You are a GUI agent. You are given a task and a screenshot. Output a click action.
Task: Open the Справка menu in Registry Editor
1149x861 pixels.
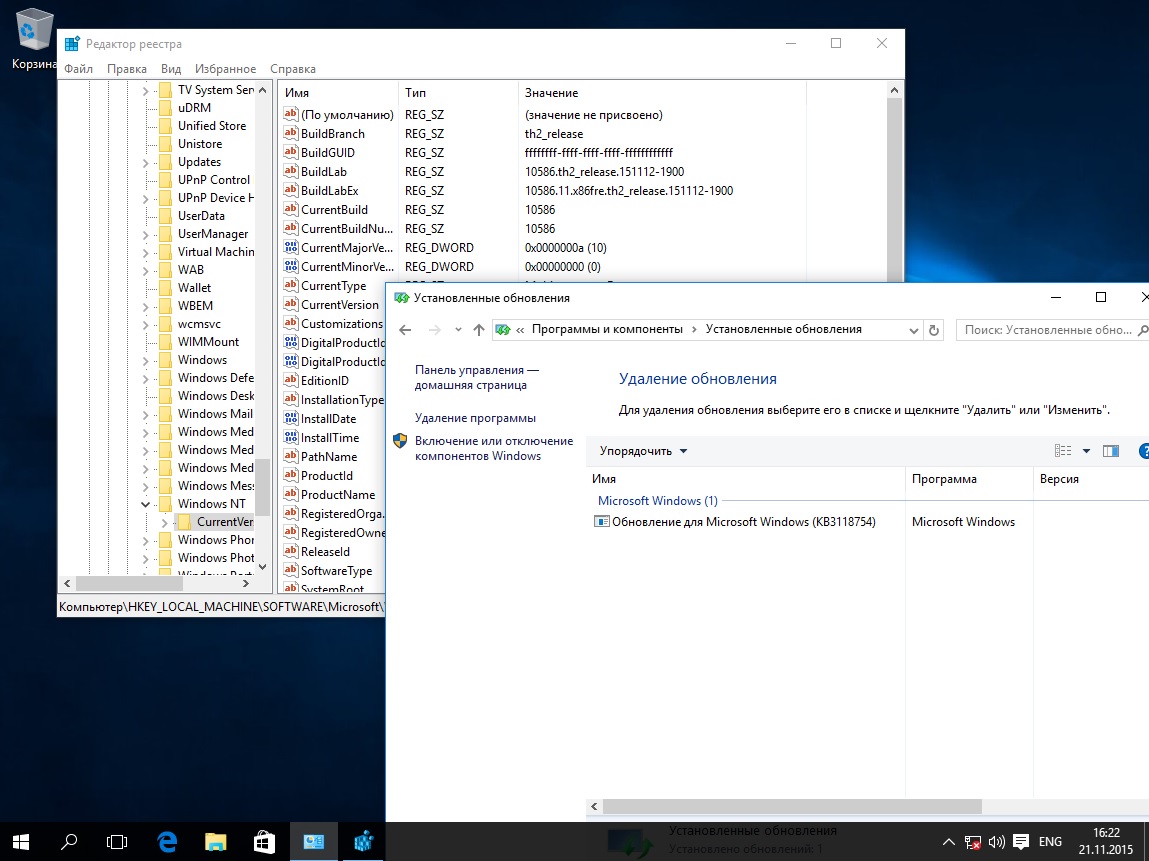coord(293,69)
